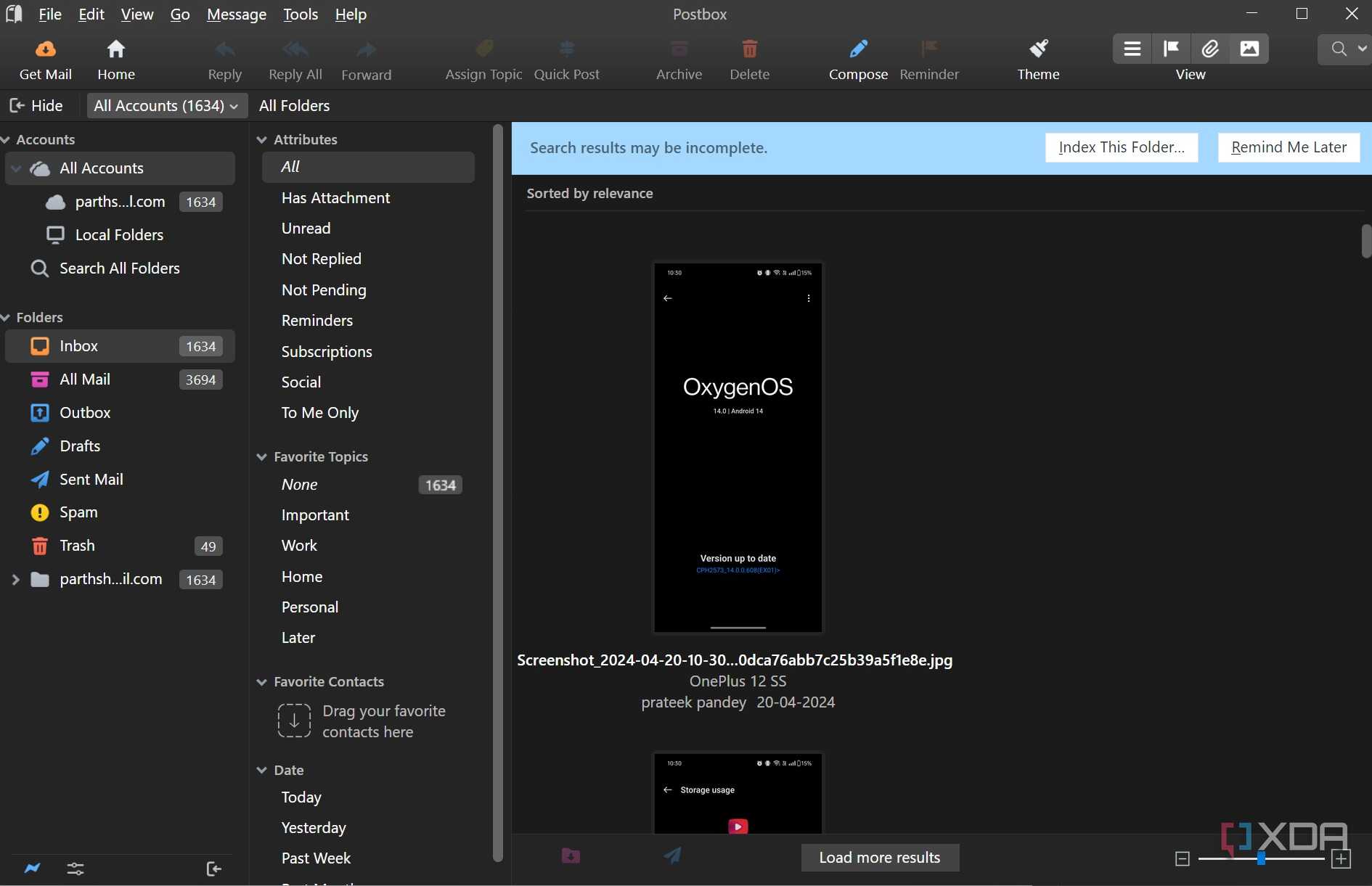Click the move-to-folder icon below the results

coord(571,856)
